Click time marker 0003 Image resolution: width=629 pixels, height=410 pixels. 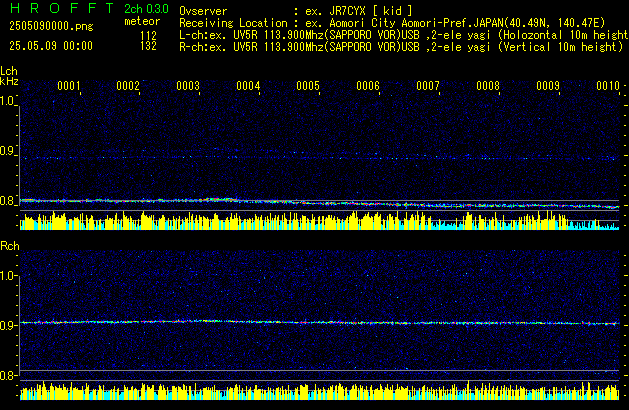[x=188, y=86]
